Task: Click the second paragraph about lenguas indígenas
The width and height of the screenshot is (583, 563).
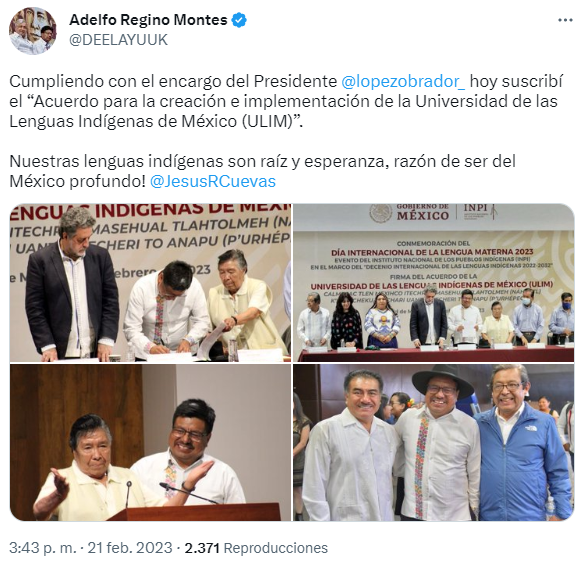Action: point(262,171)
